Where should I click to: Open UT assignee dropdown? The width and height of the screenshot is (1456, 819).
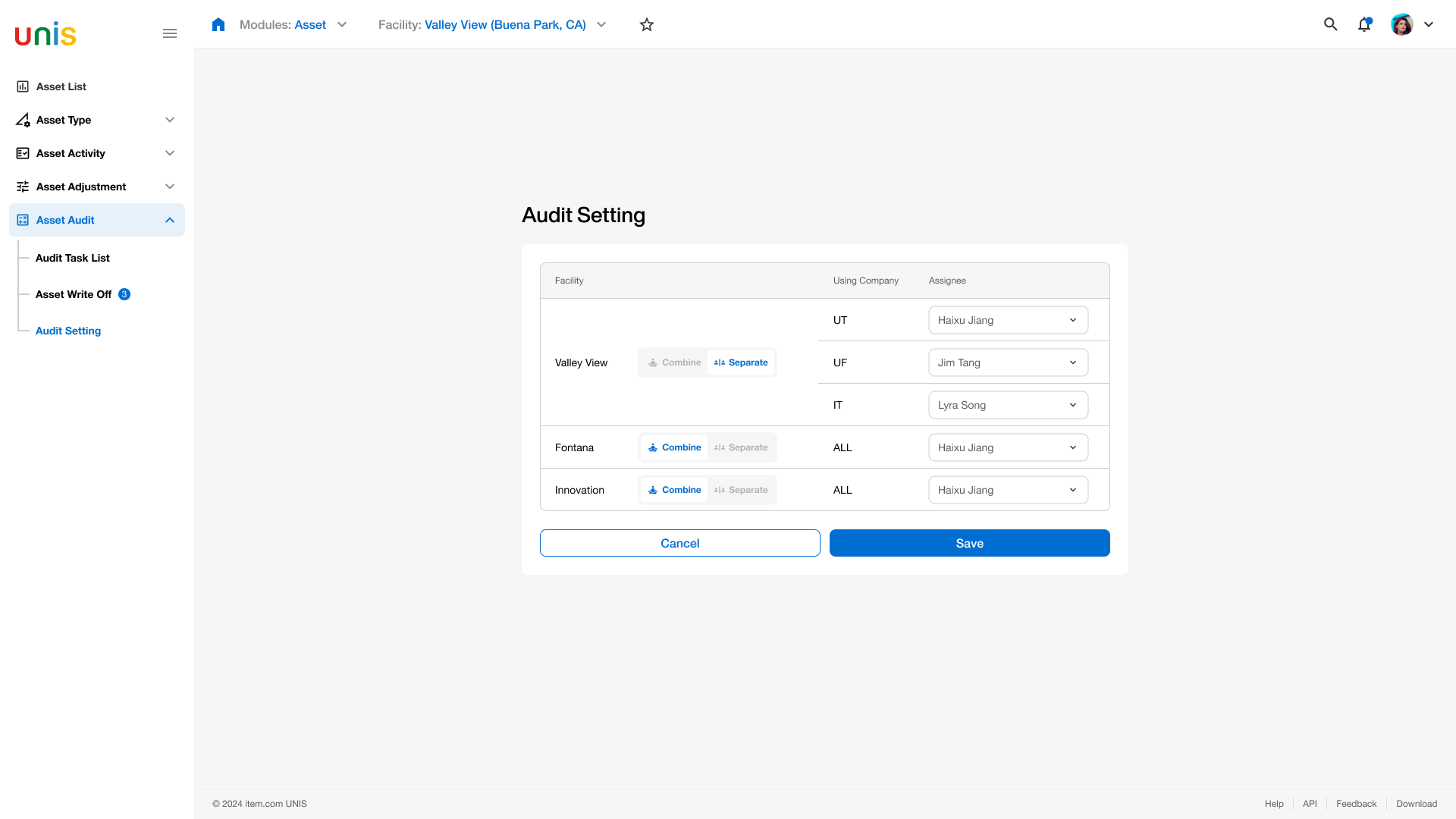[x=1008, y=320]
